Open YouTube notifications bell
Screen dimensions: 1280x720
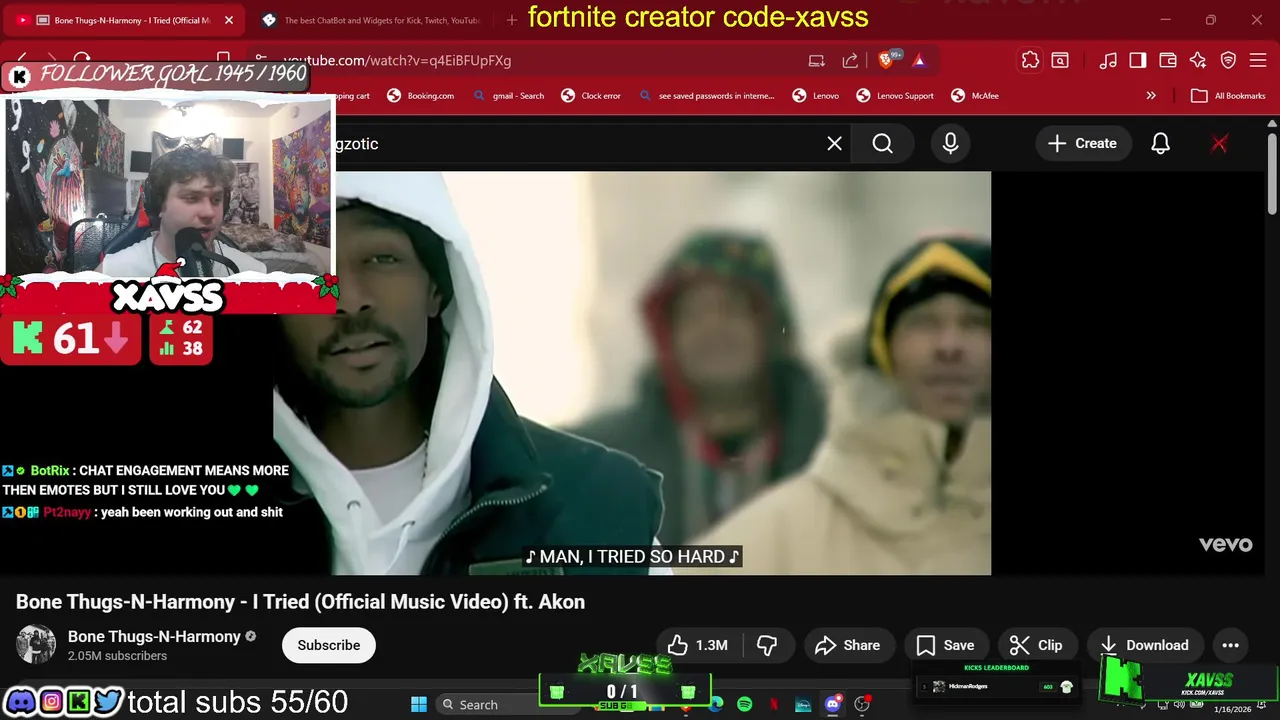click(1160, 144)
